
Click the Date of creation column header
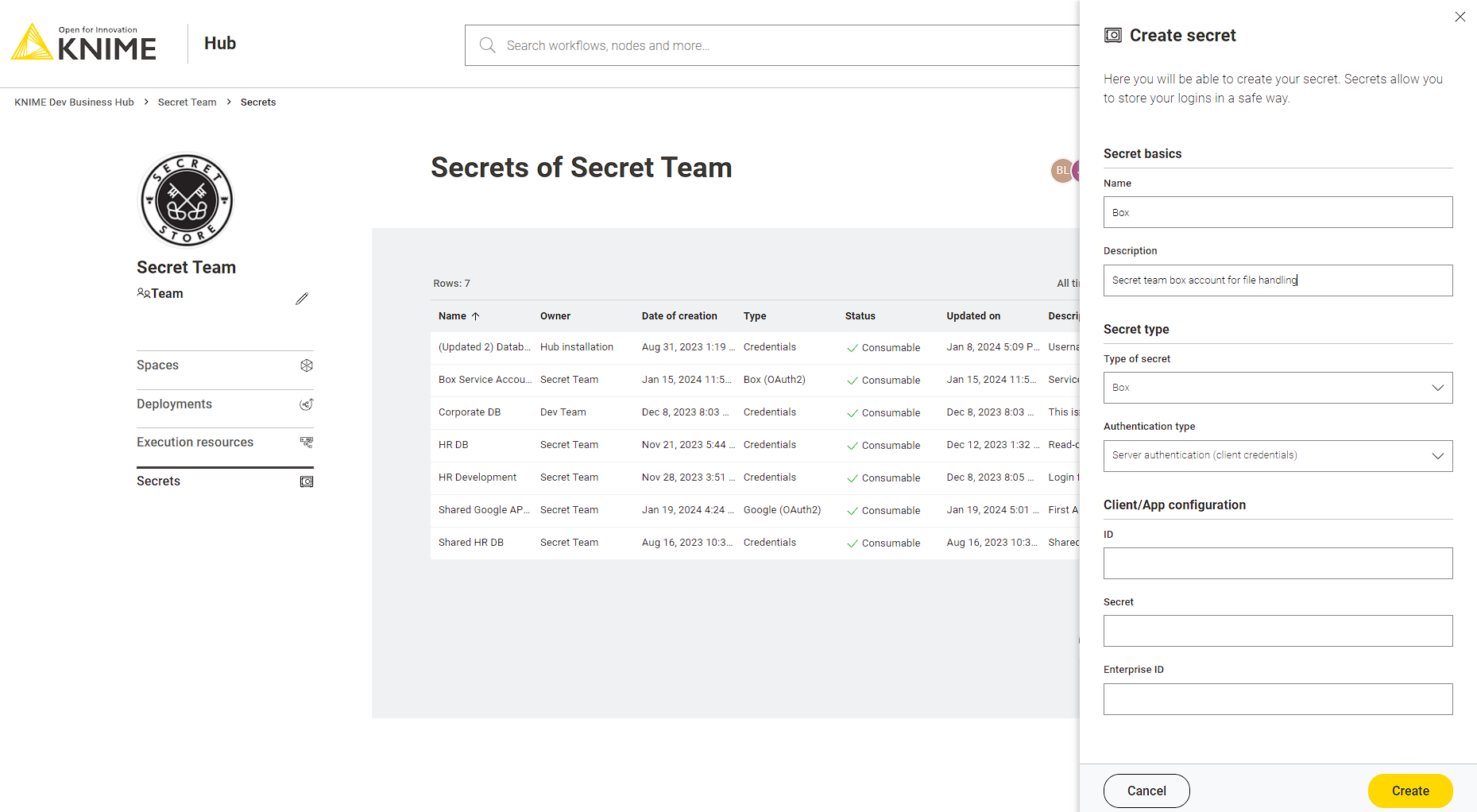click(679, 316)
